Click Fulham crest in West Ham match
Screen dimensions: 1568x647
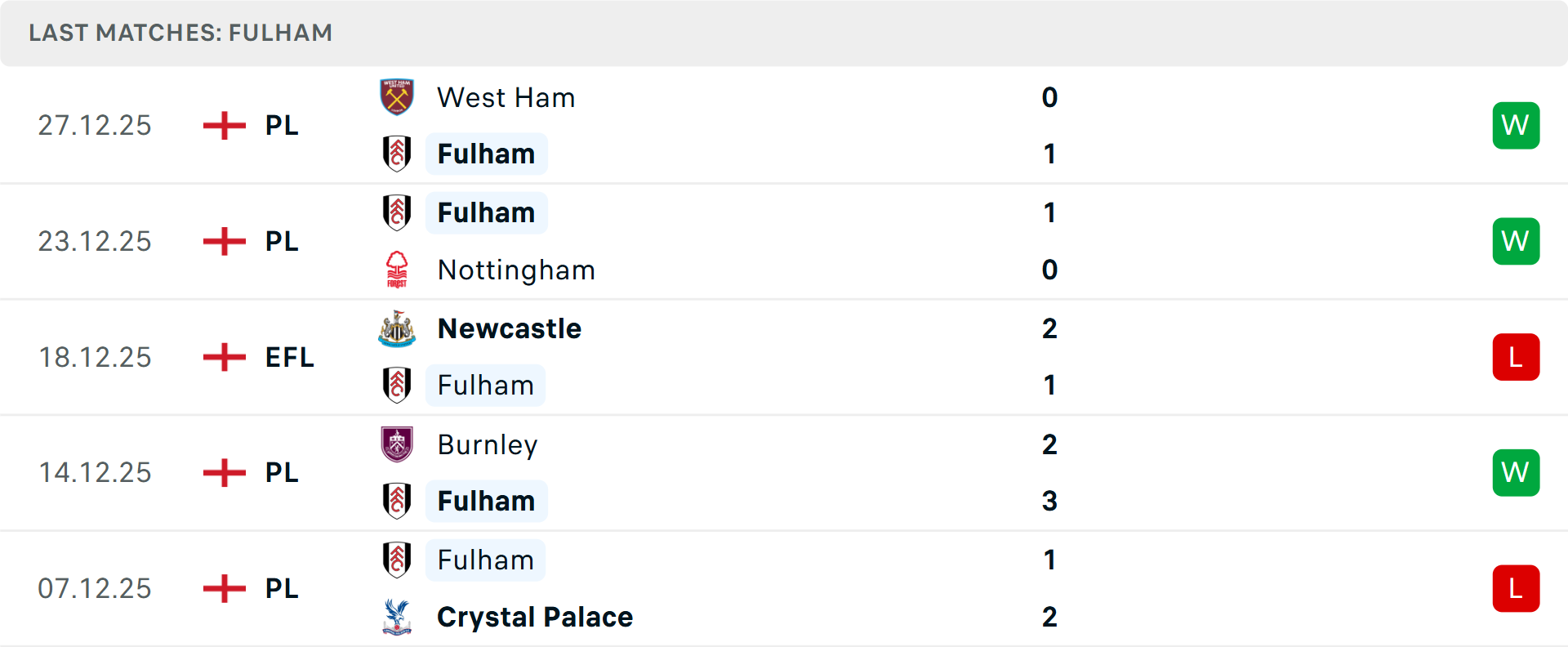click(397, 154)
